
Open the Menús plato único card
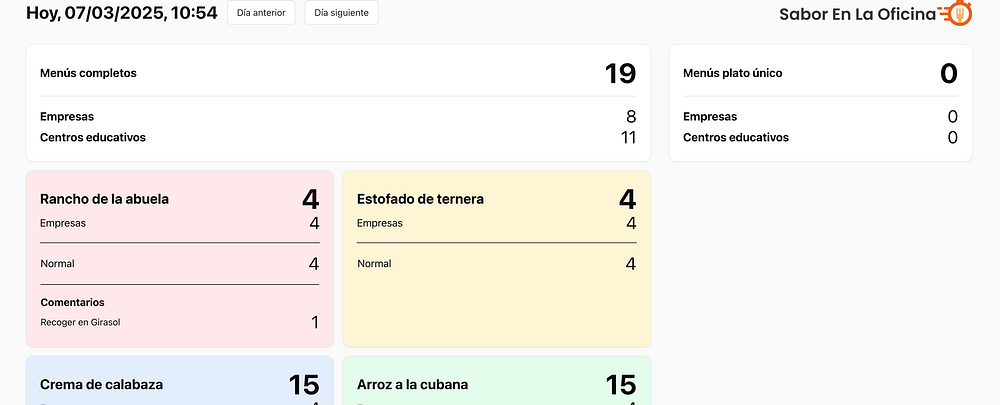click(x=820, y=103)
